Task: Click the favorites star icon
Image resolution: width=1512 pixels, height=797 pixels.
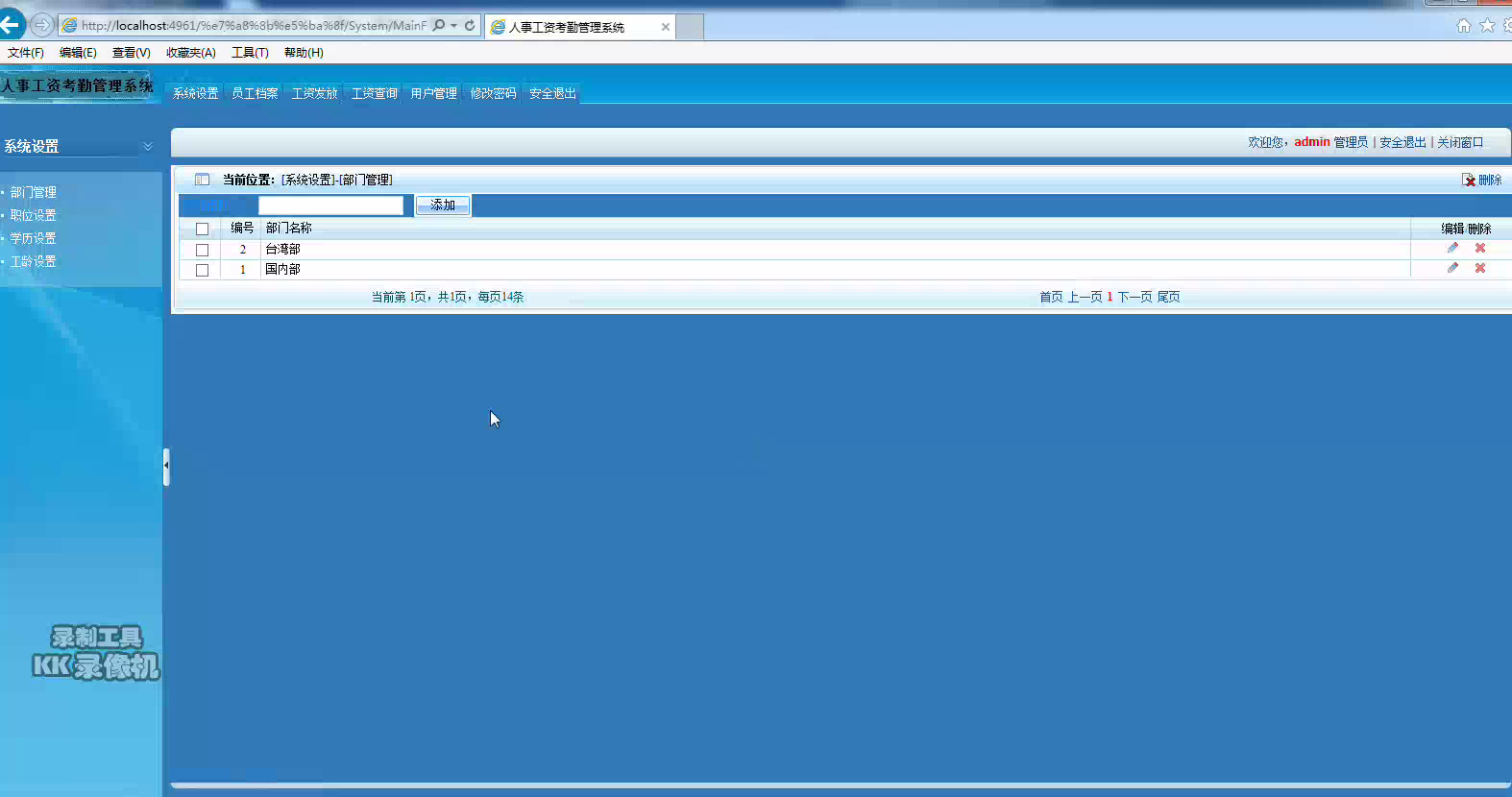Action: (x=1487, y=26)
